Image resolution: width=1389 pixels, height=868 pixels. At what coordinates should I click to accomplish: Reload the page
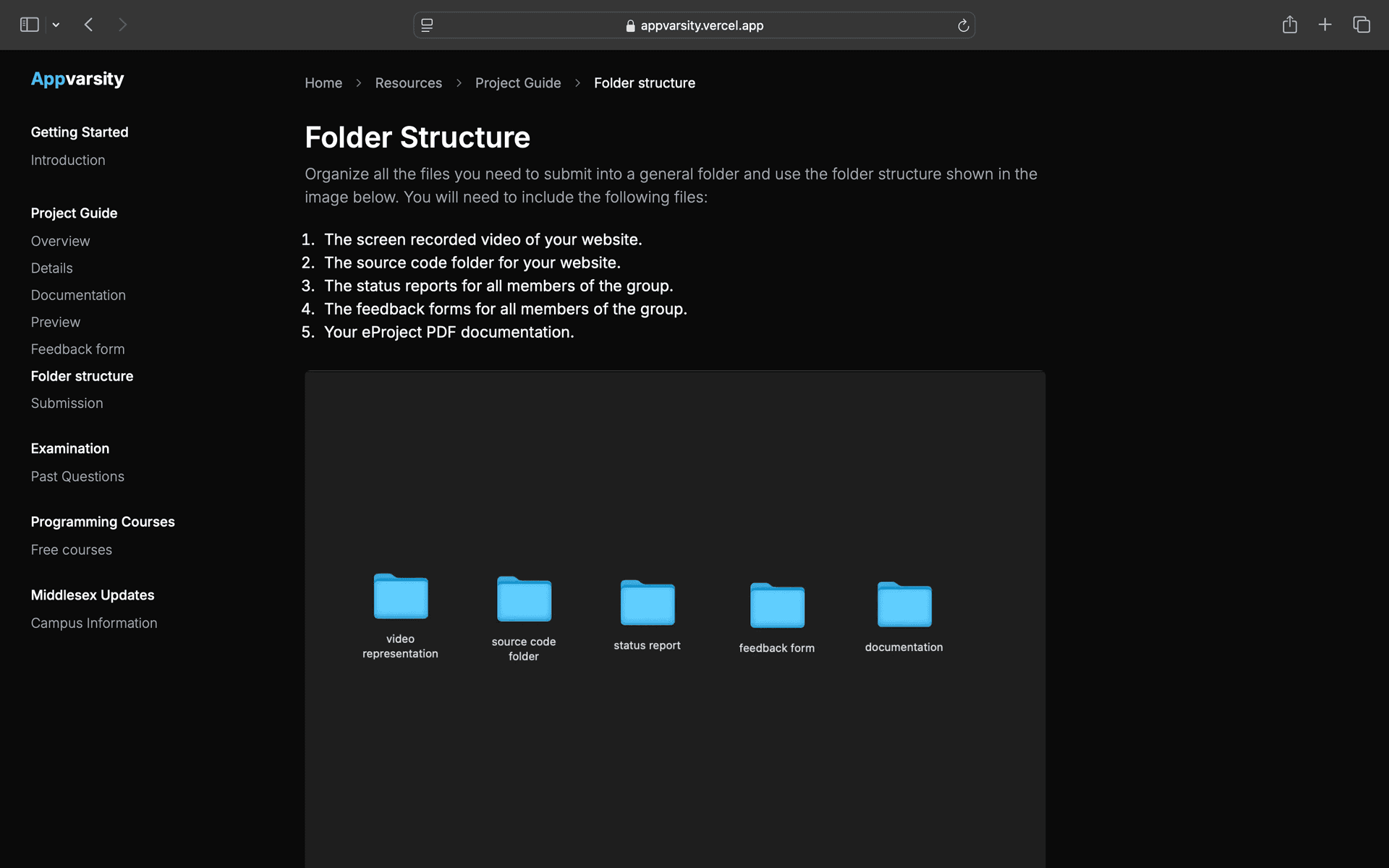[x=964, y=25]
